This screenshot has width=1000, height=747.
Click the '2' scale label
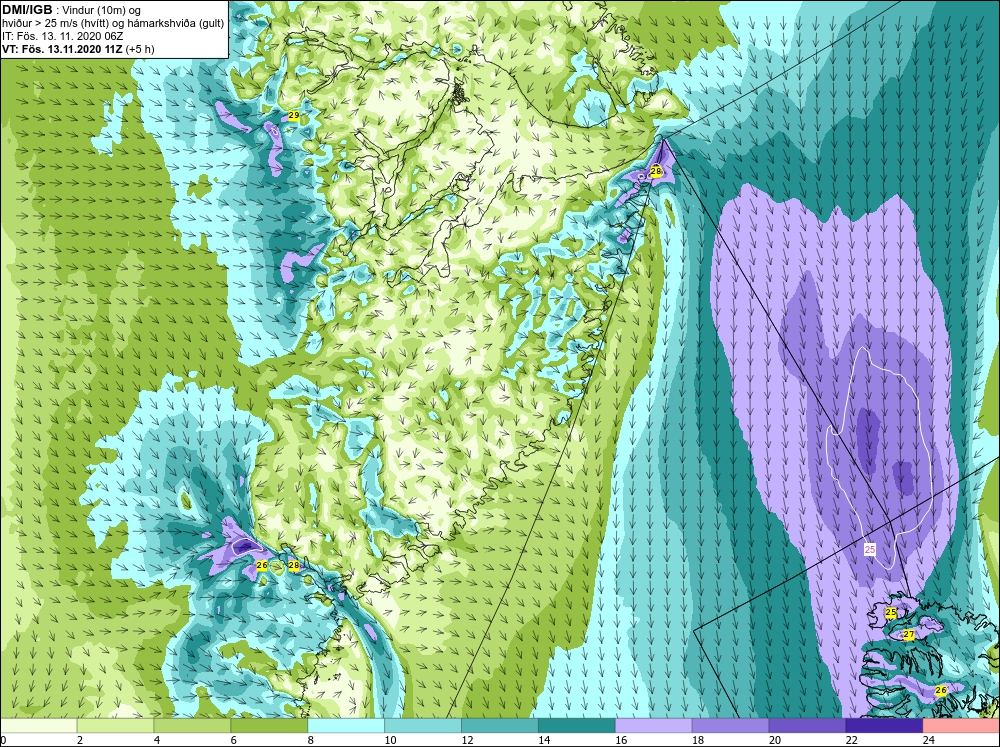80,740
